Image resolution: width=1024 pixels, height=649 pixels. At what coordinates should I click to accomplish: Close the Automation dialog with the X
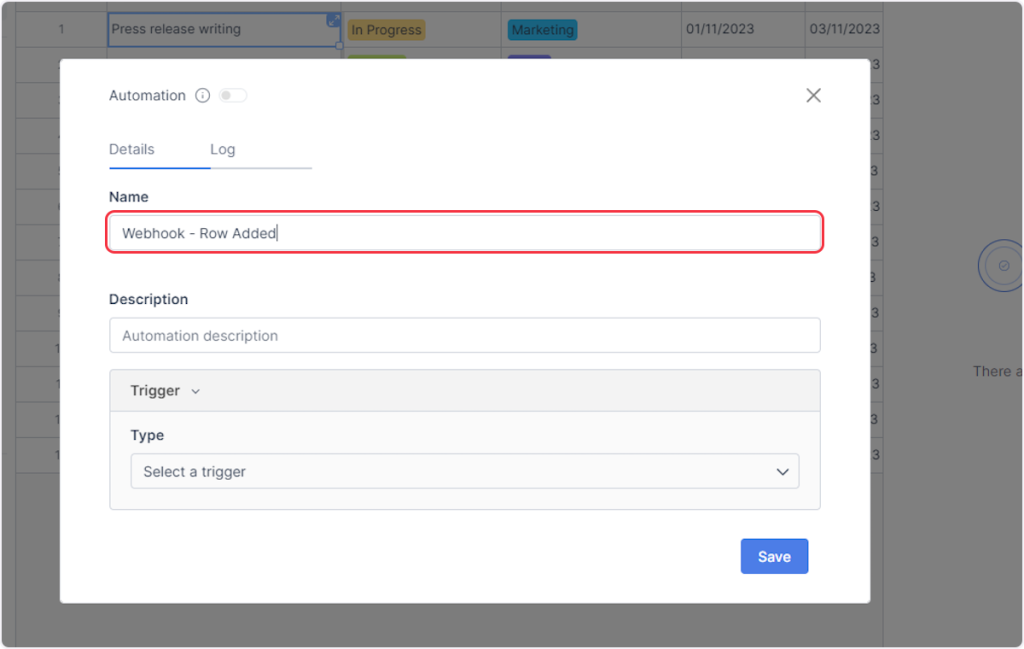813,95
